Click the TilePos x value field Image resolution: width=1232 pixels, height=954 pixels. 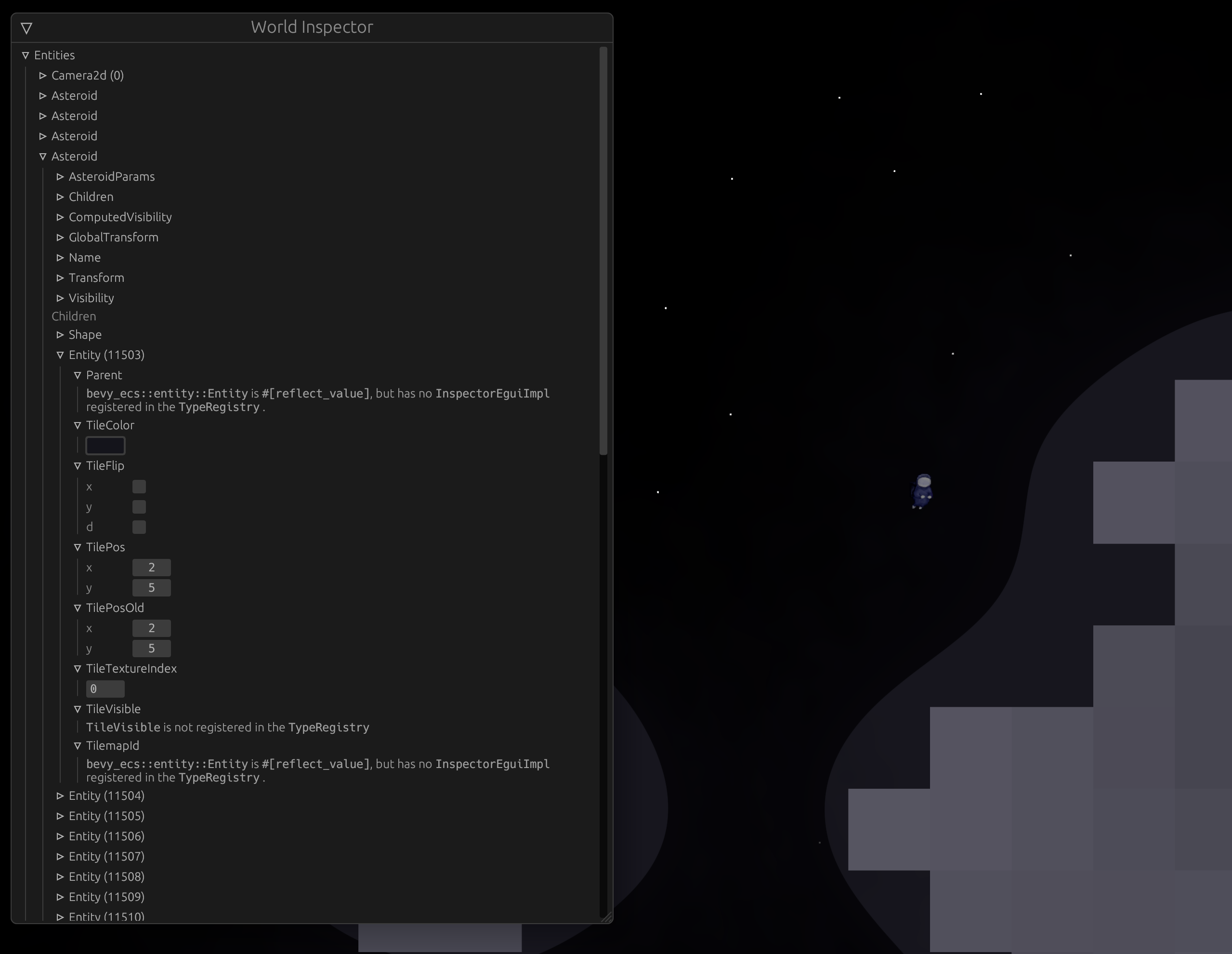(x=151, y=568)
